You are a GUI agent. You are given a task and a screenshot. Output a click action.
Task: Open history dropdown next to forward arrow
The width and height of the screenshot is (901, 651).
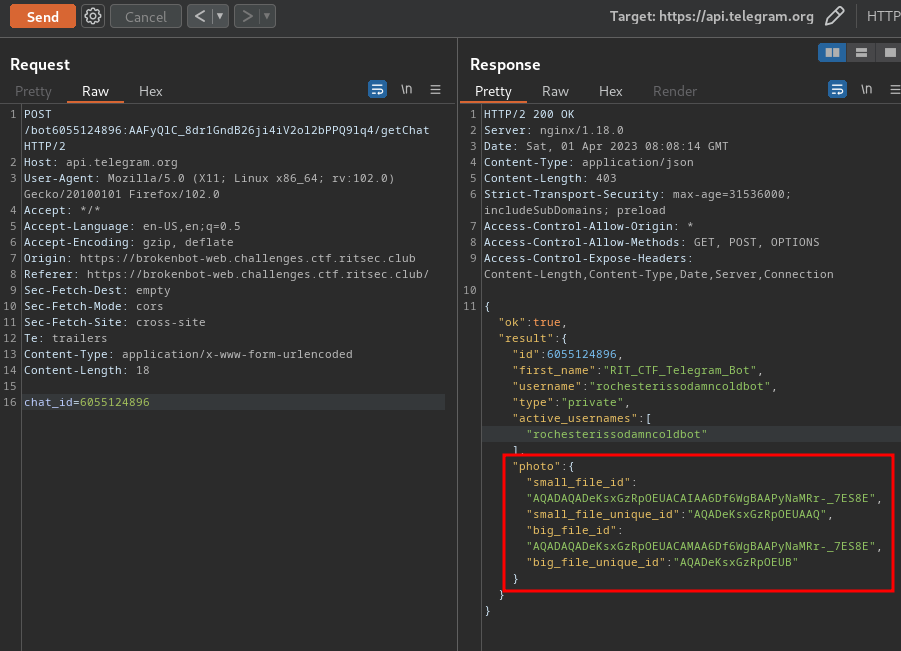tap(267, 16)
